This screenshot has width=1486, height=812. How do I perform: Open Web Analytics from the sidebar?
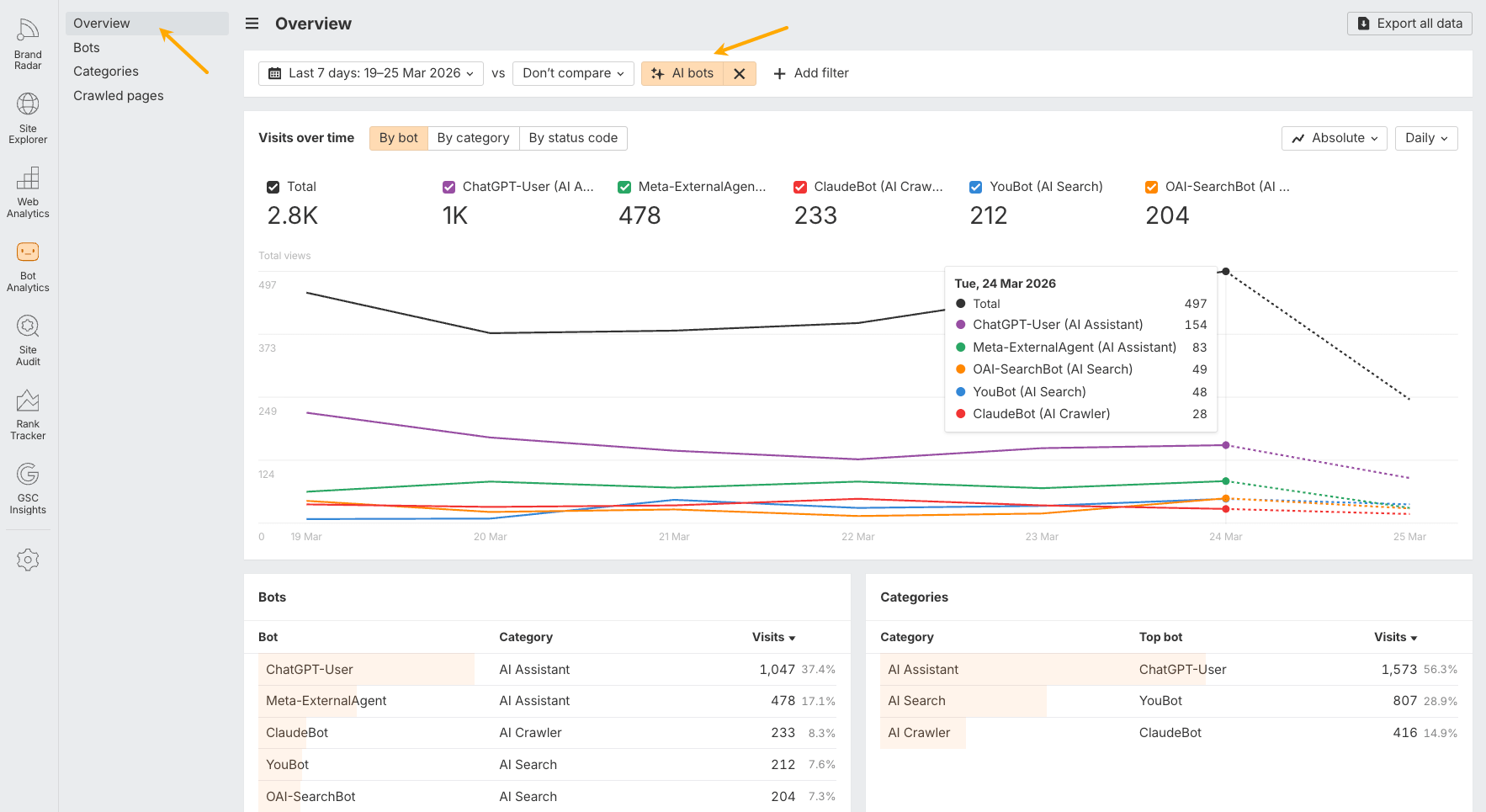pyautogui.click(x=28, y=191)
